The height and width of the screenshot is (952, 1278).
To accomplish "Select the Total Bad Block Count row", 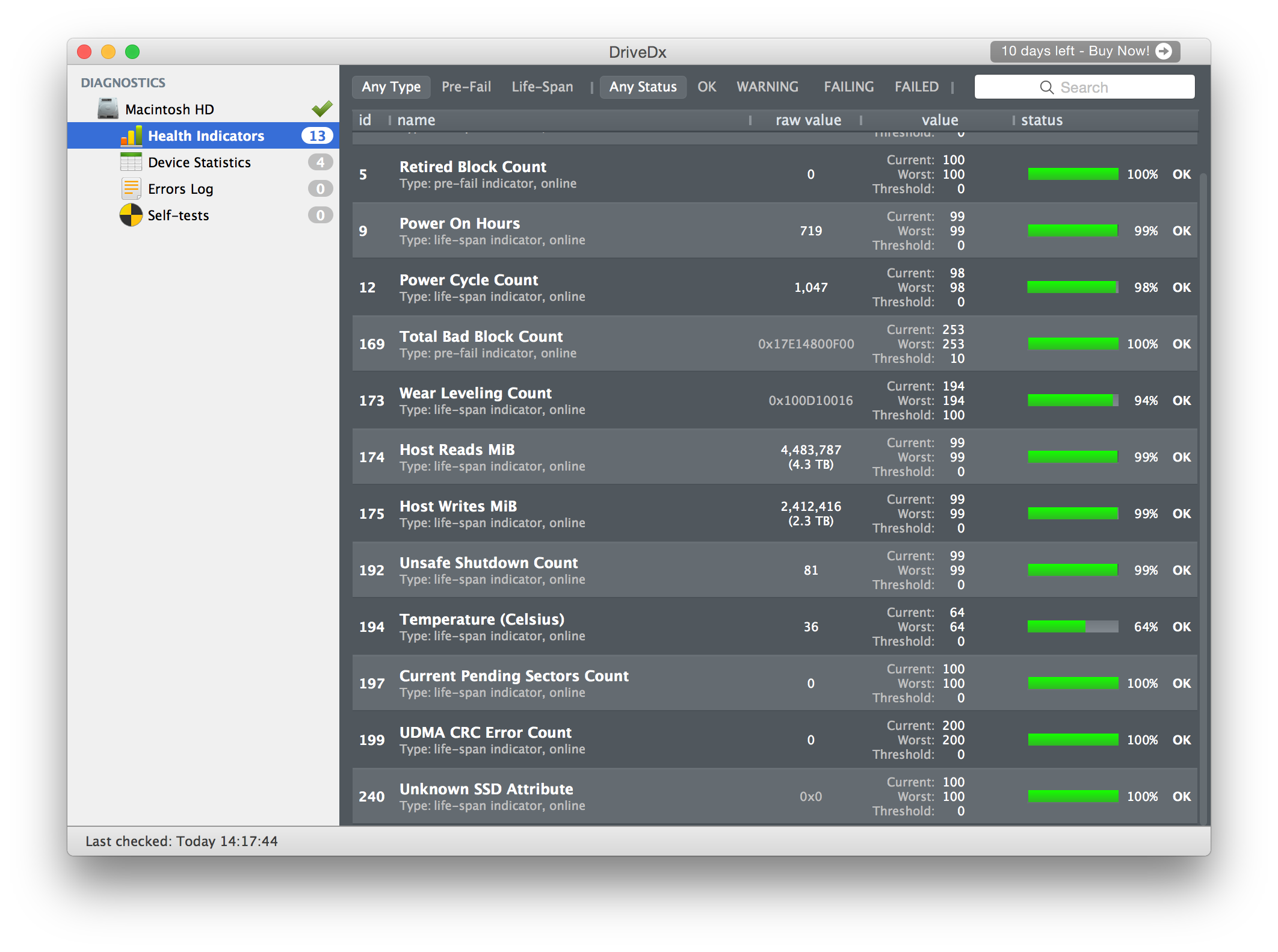I will point(775,344).
